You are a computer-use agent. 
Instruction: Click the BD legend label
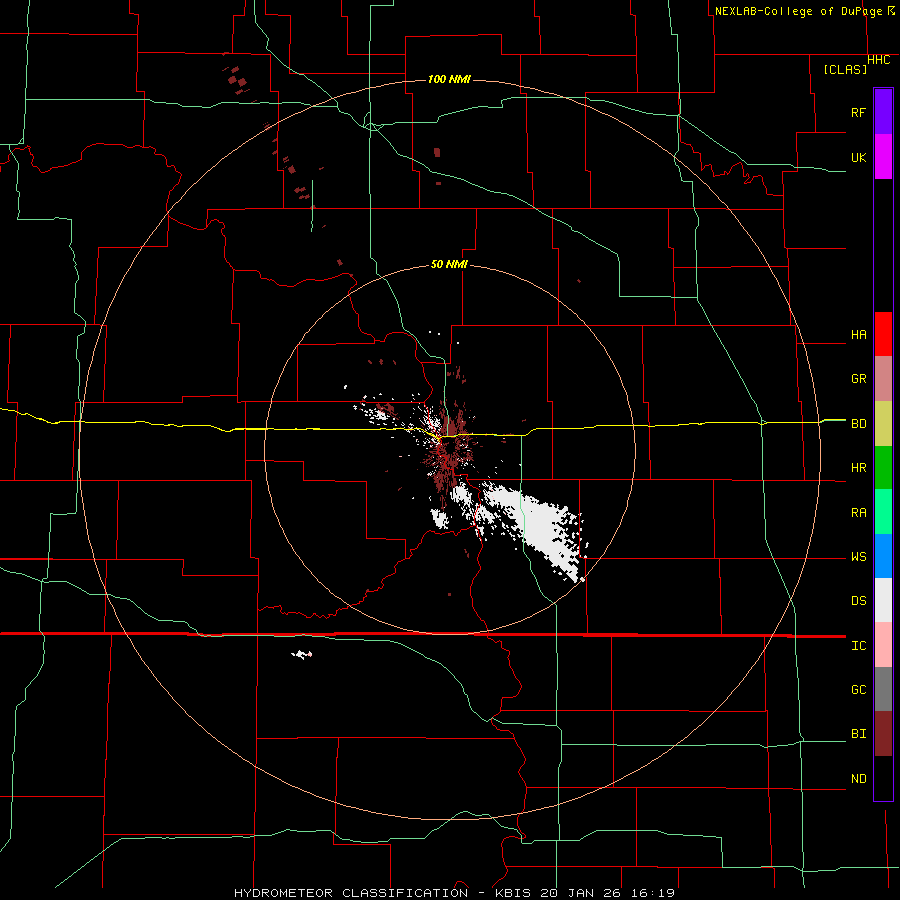858,423
